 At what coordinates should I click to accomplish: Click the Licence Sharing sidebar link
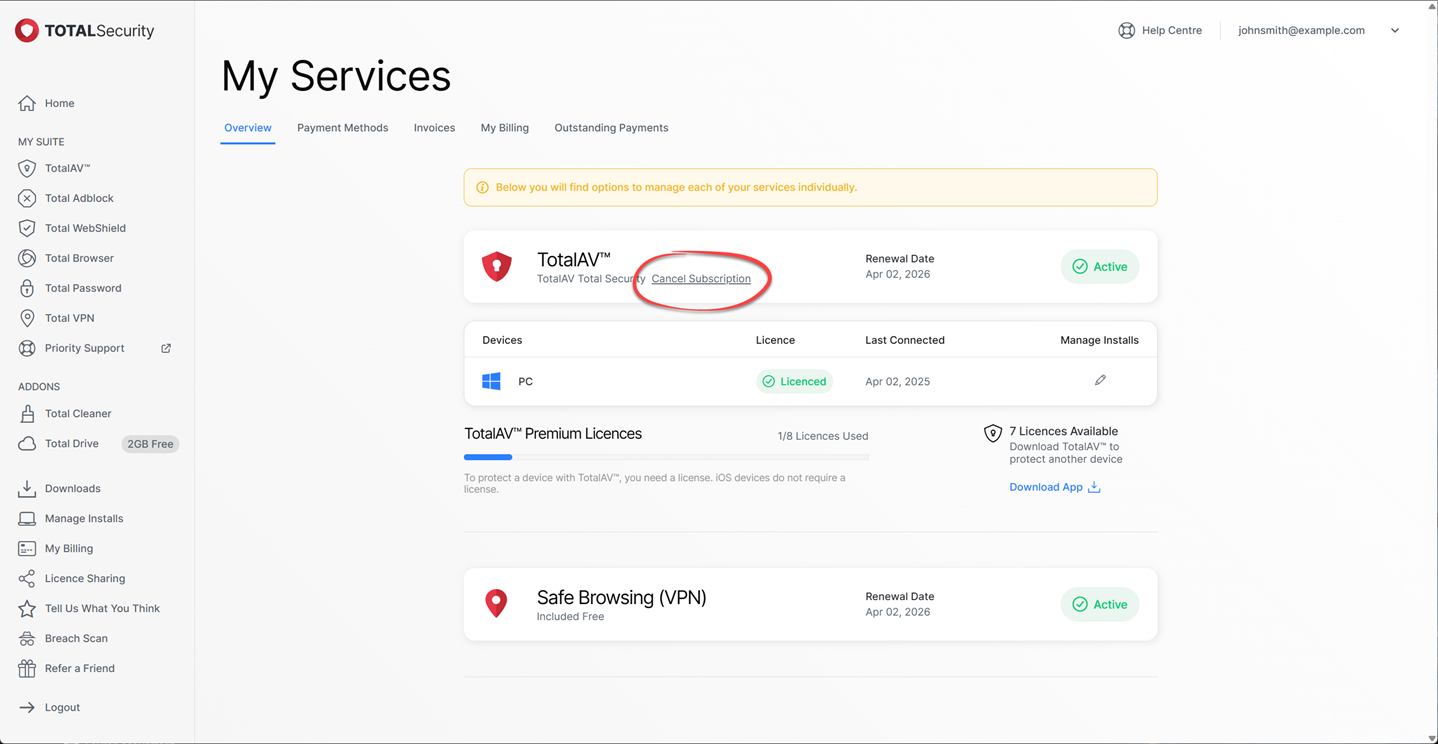(x=85, y=578)
